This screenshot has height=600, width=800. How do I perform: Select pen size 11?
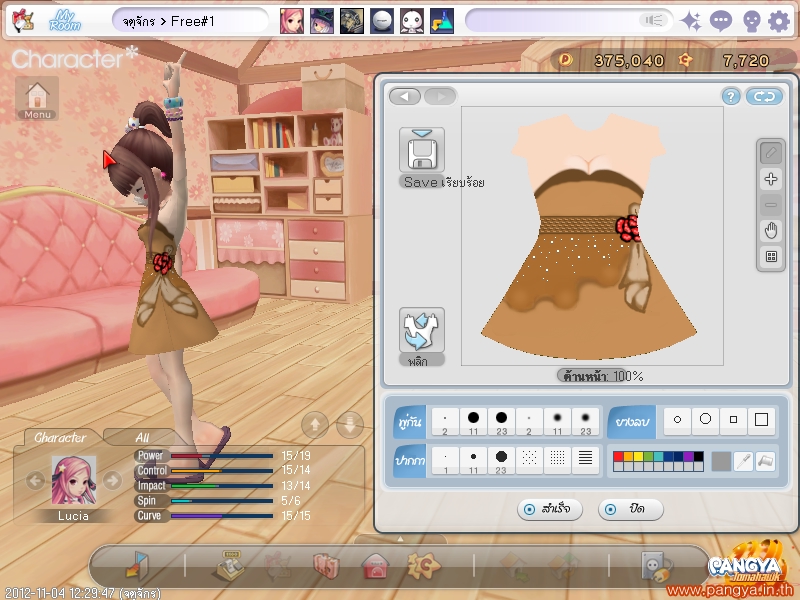(x=473, y=460)
